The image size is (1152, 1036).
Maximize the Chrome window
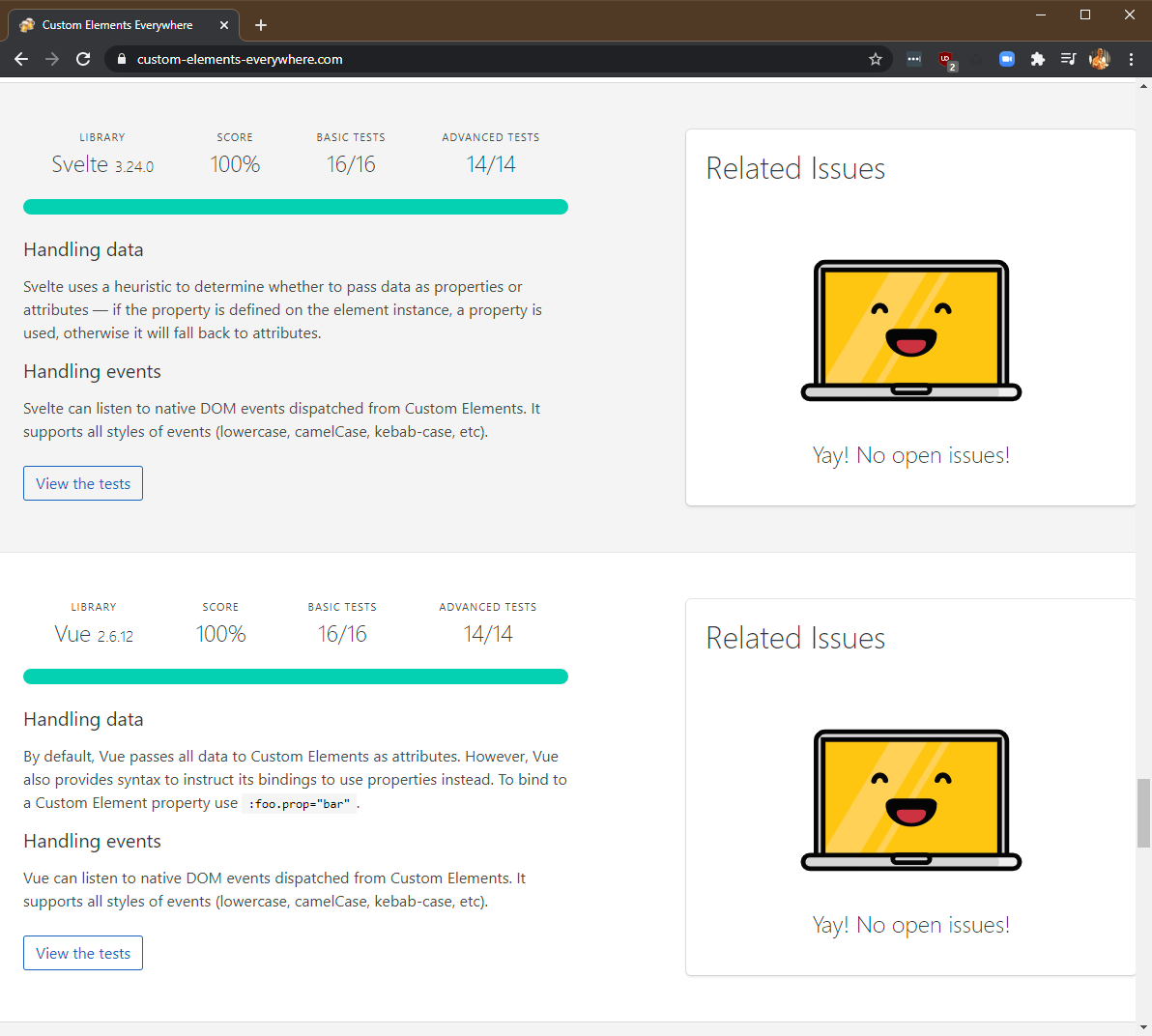(1085, 14)
